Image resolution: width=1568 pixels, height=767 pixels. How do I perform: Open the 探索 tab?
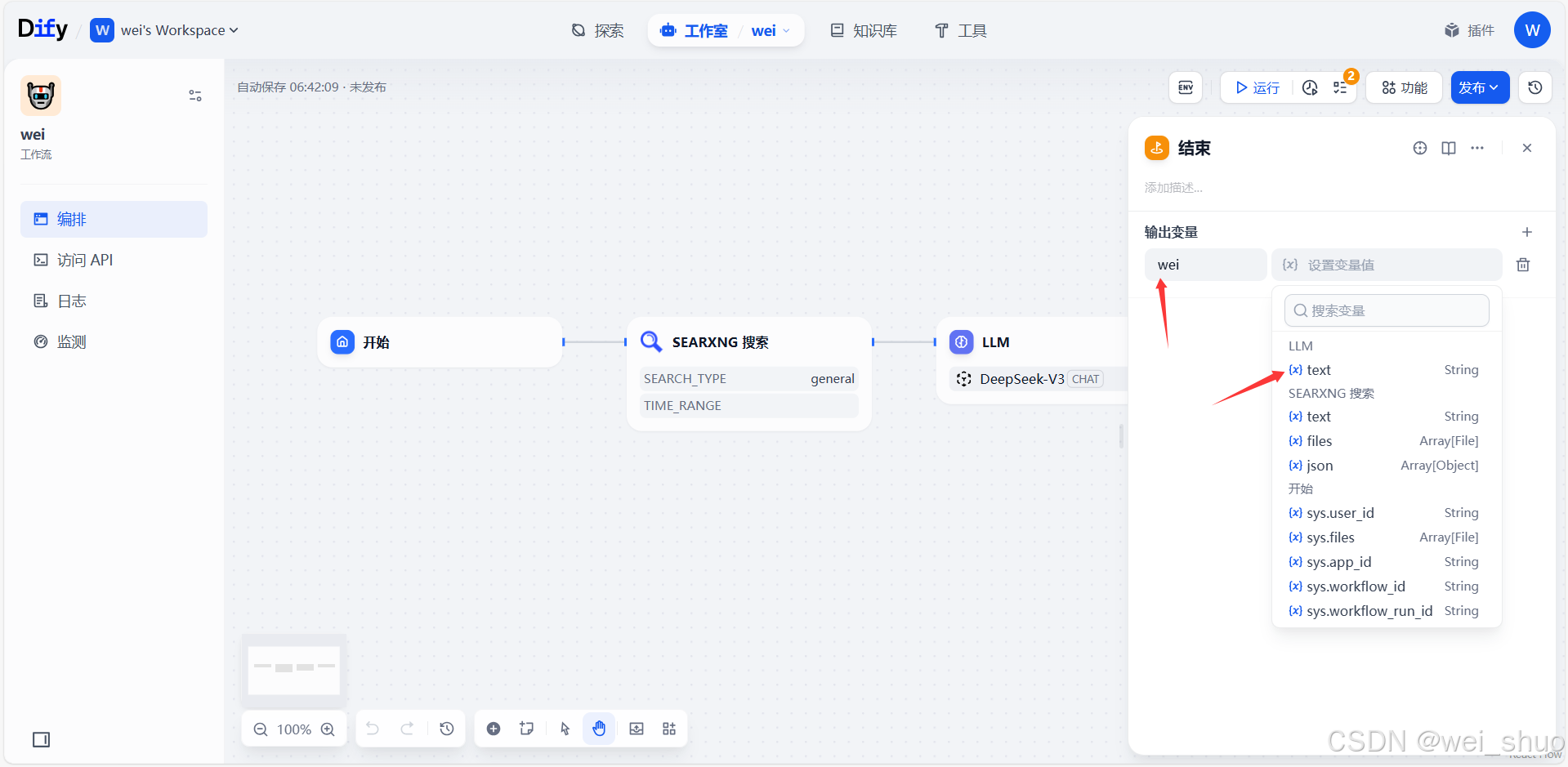click(597, 30)
